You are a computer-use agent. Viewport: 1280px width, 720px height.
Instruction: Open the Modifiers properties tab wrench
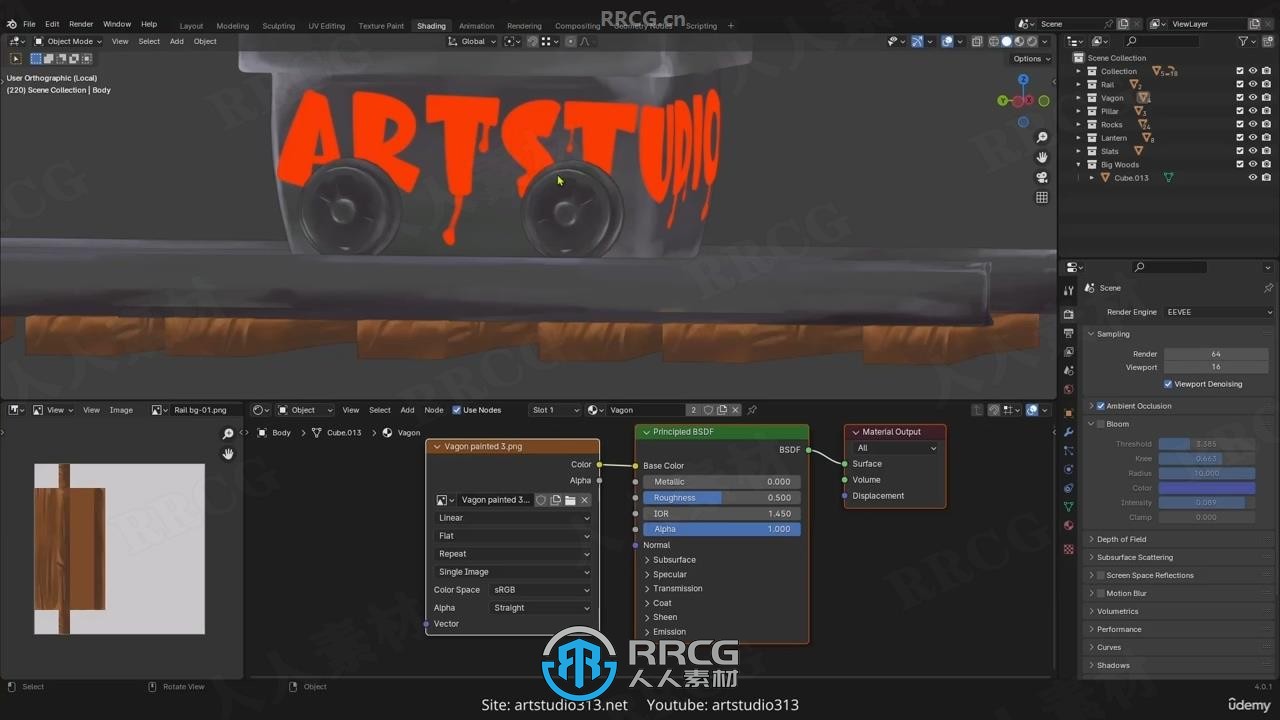(x=1069, y=432)
